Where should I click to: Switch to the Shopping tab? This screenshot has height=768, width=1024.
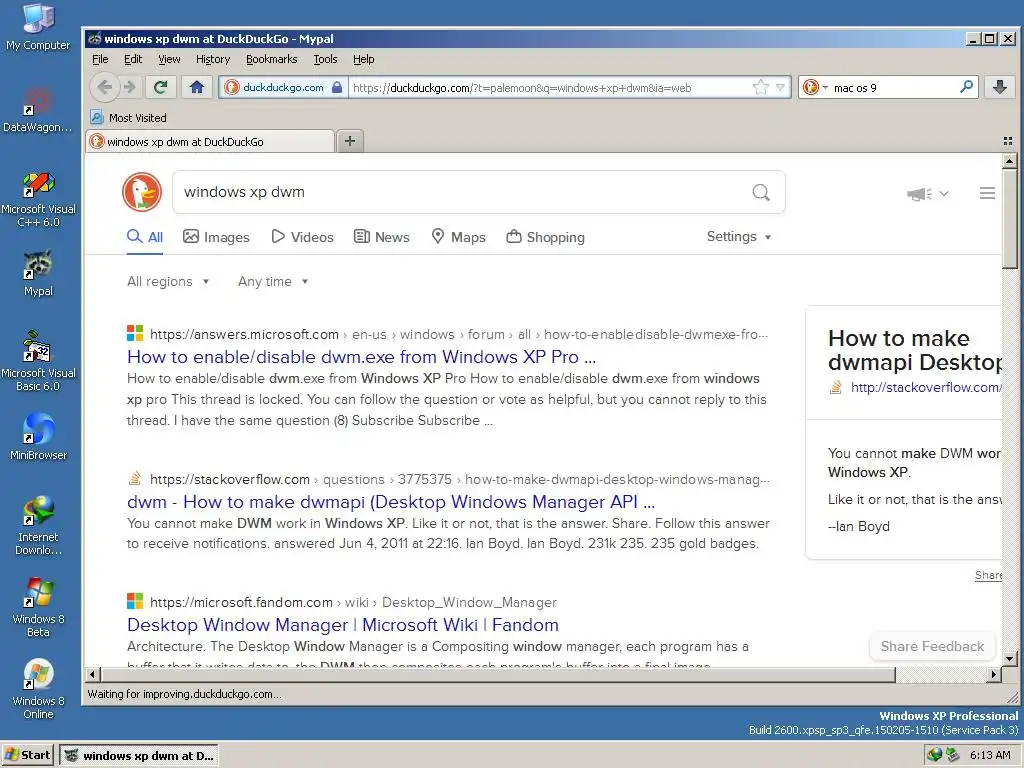(x=545, y=237)
